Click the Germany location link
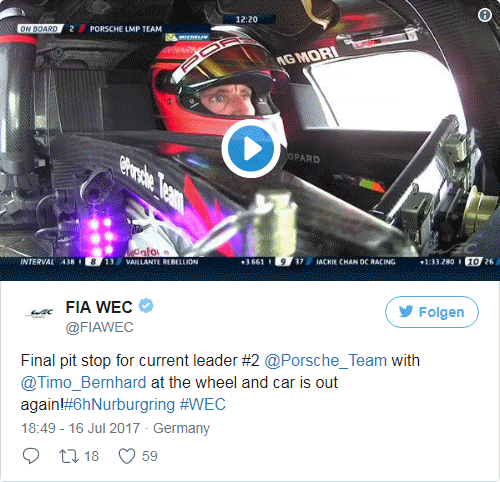Viewport: 500px width, 482px height. (181, 428)
